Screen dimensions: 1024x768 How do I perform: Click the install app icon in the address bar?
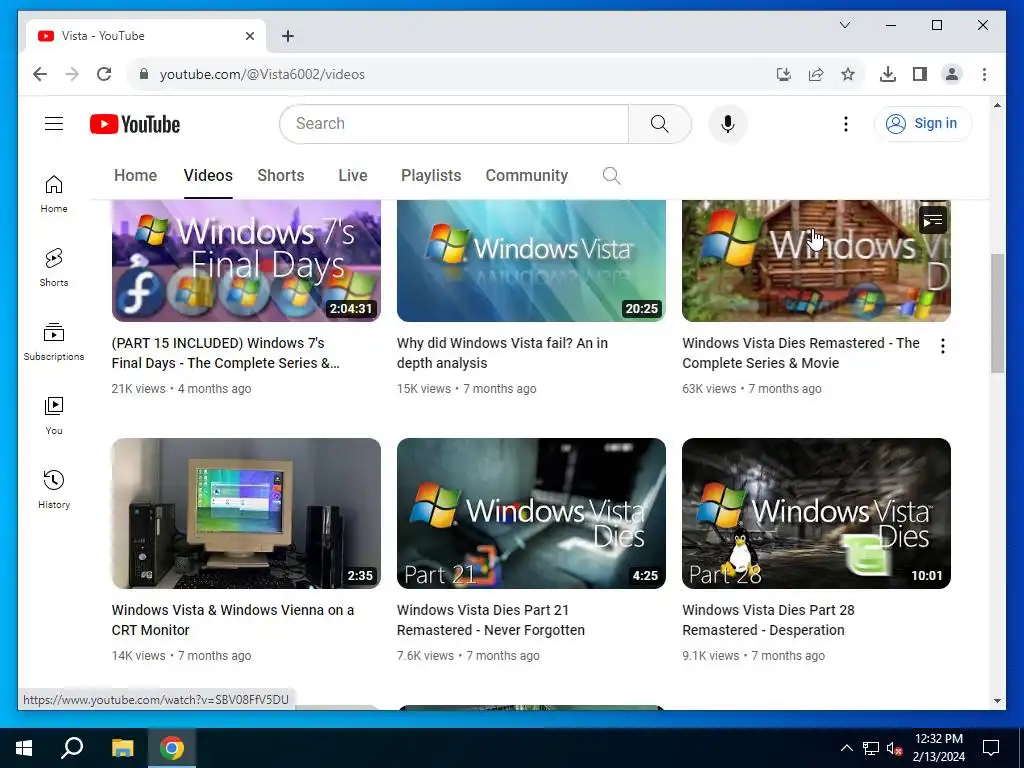(784, 74)
